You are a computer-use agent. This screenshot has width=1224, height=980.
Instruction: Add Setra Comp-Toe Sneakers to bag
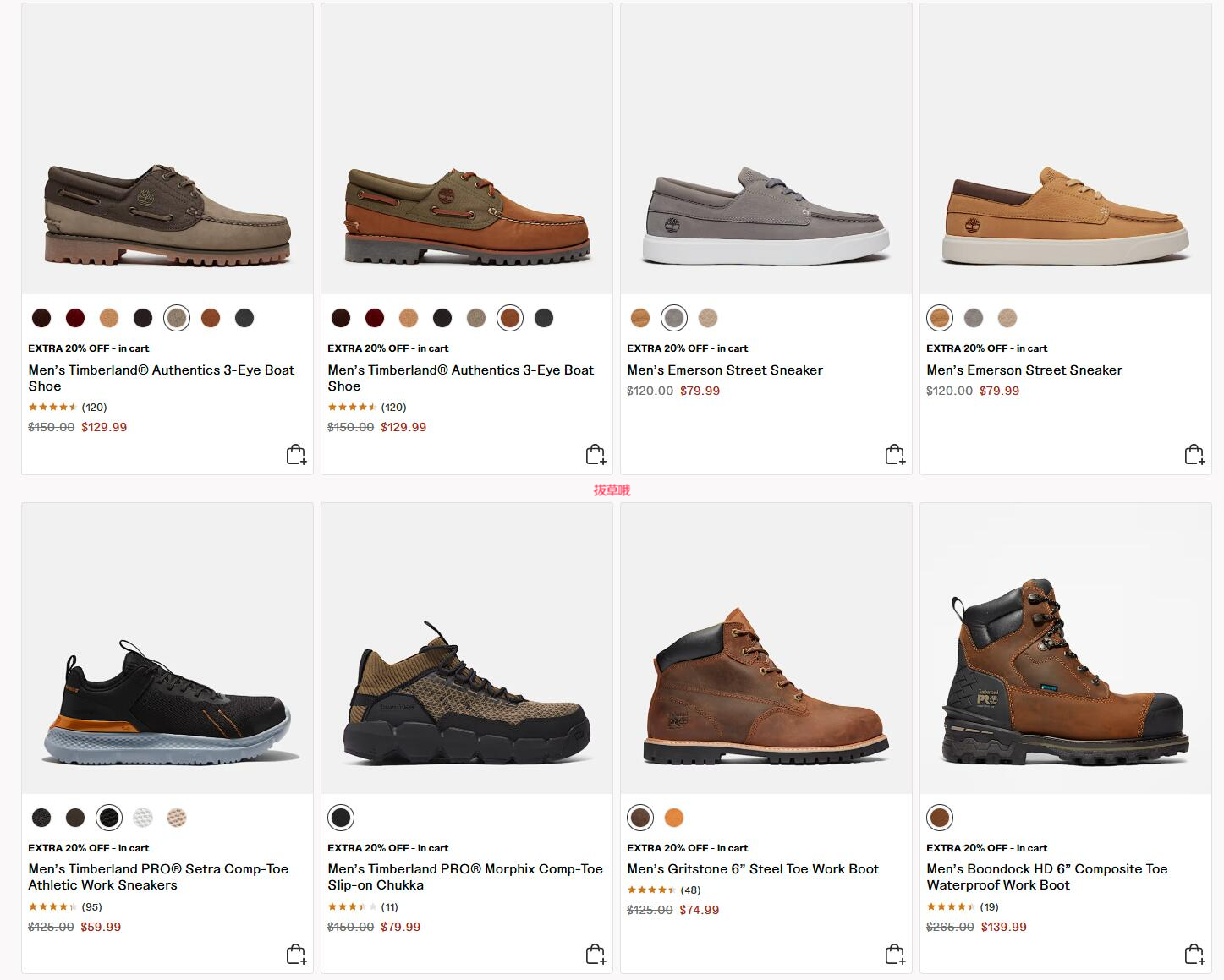click(x=296, y=955)
